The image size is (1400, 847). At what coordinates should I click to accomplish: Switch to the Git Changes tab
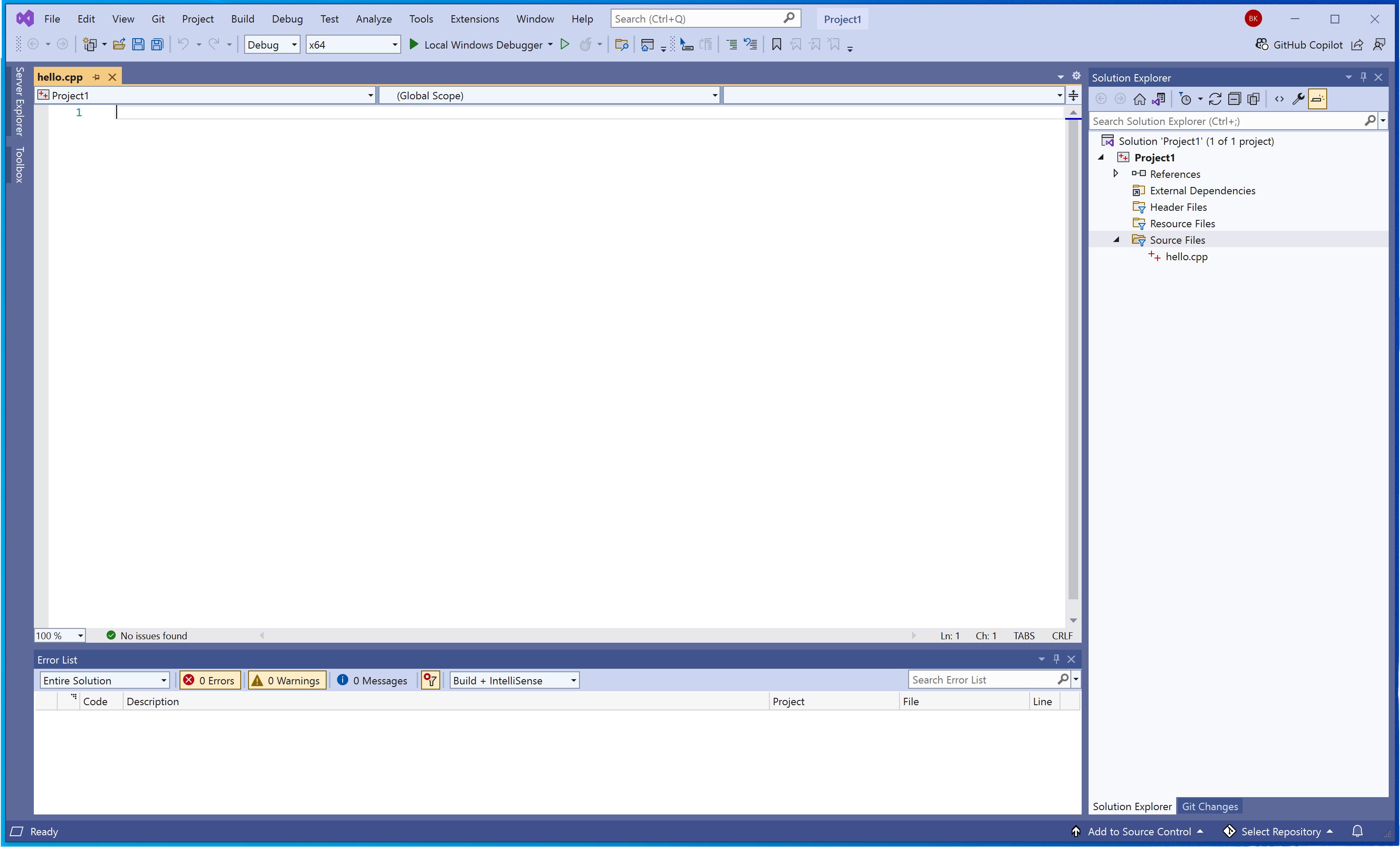click(x=1210, y=806)
